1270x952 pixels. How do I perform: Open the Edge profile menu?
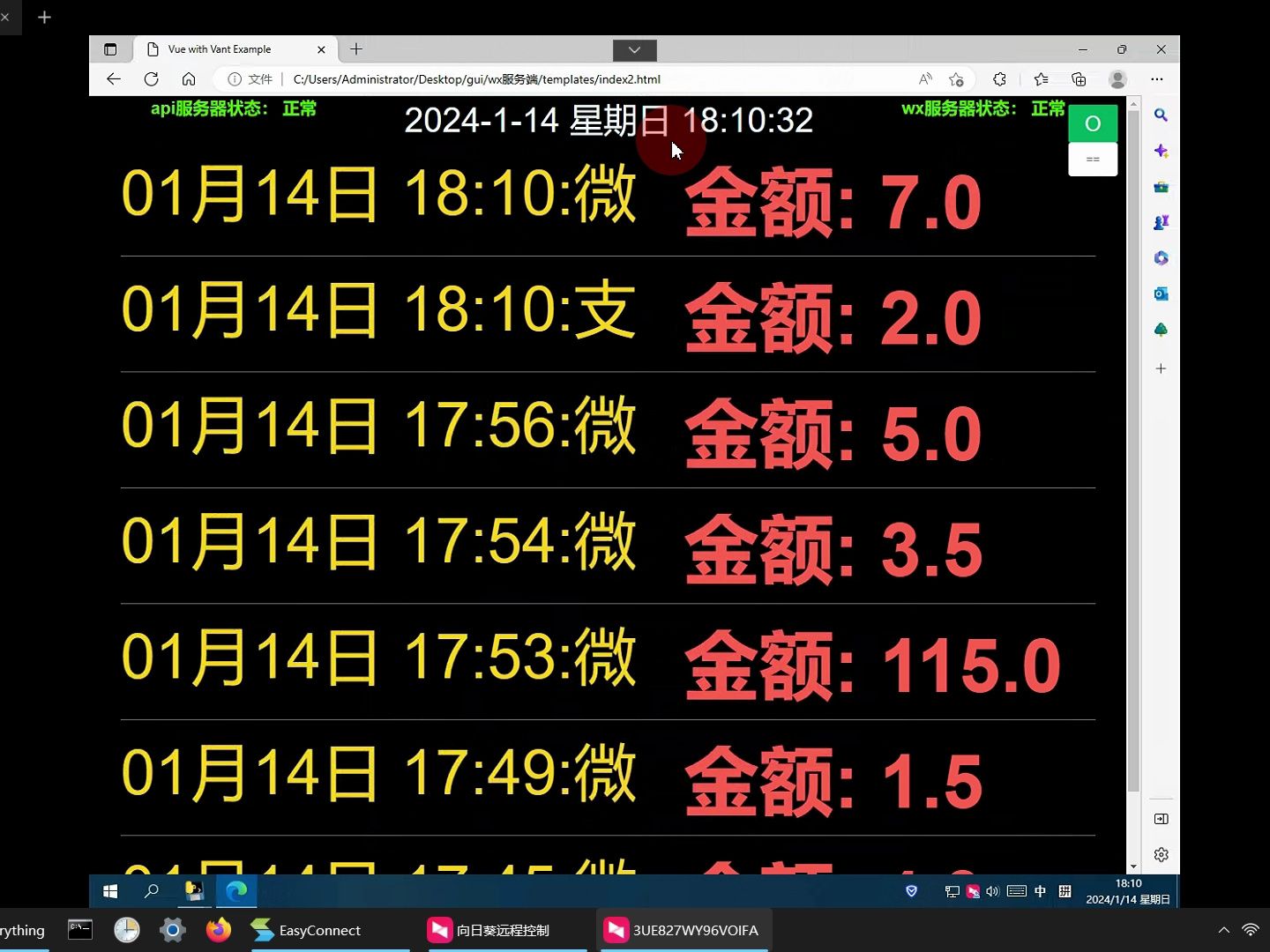pyautogui.click(x=1117, y=79)
